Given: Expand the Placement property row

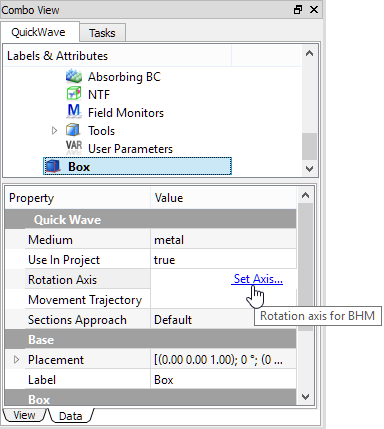Looking at the screenshot, I should [x=16, y=360].
